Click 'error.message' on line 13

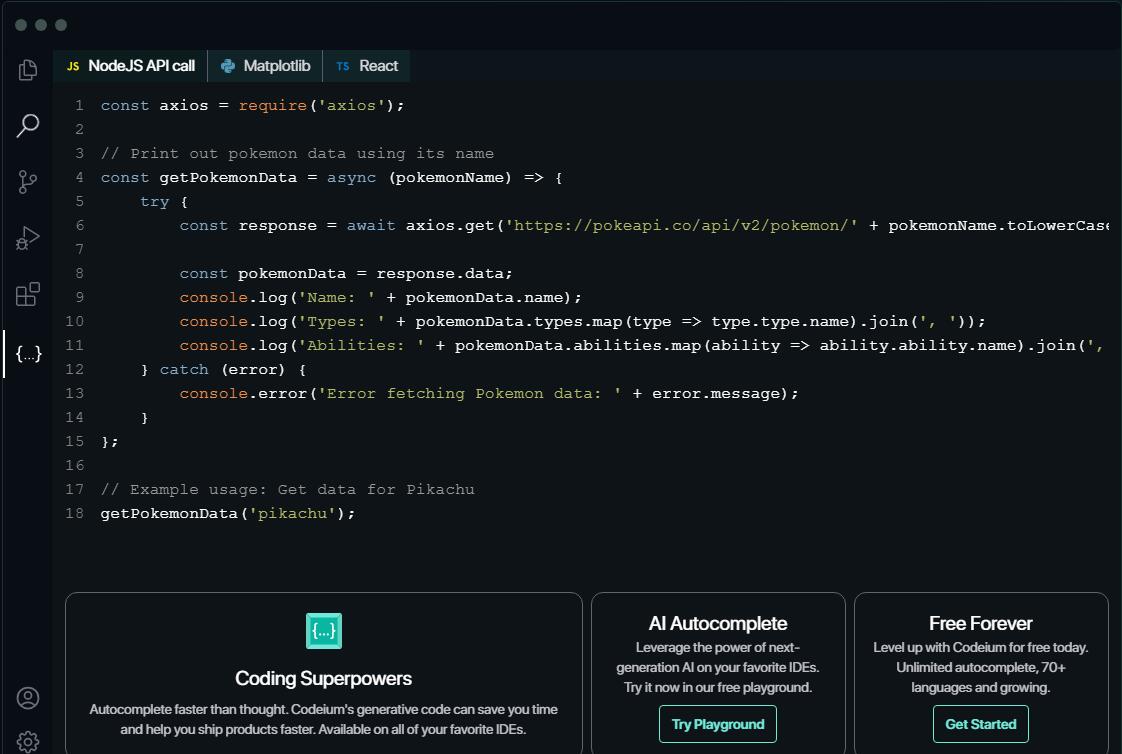(x=716, y=393)
